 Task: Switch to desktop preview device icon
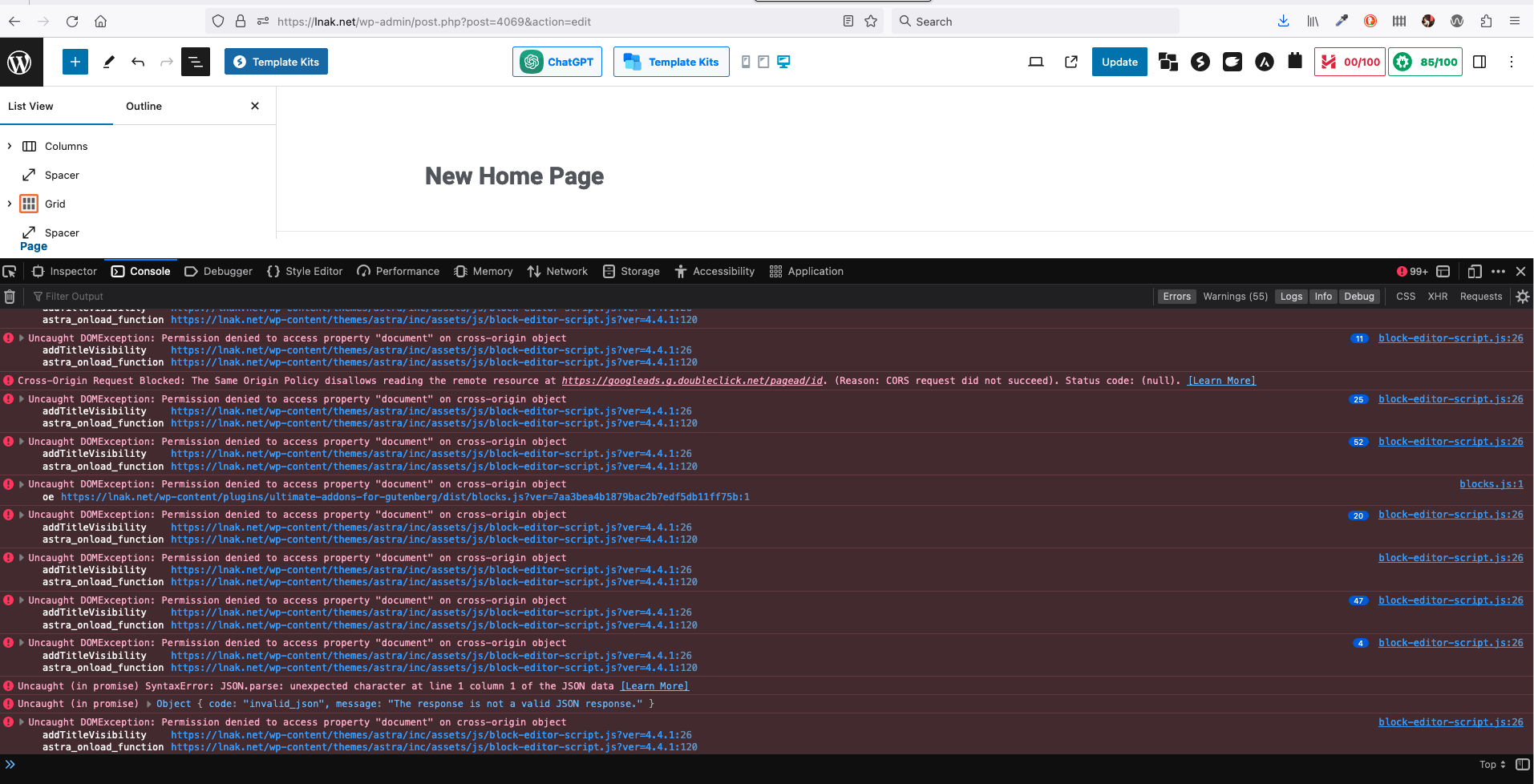[x=783, y=62]
